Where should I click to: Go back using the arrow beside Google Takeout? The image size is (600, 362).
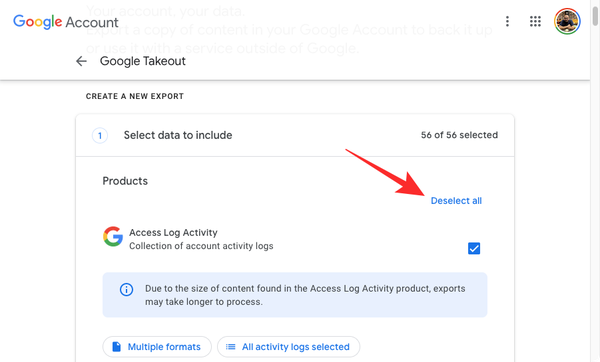(x=81, y=61)
